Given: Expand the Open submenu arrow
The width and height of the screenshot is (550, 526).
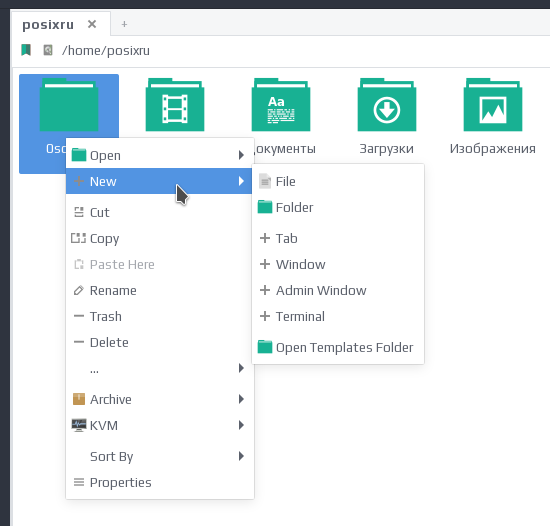Looking at the screenshot, I should [241, 155].
